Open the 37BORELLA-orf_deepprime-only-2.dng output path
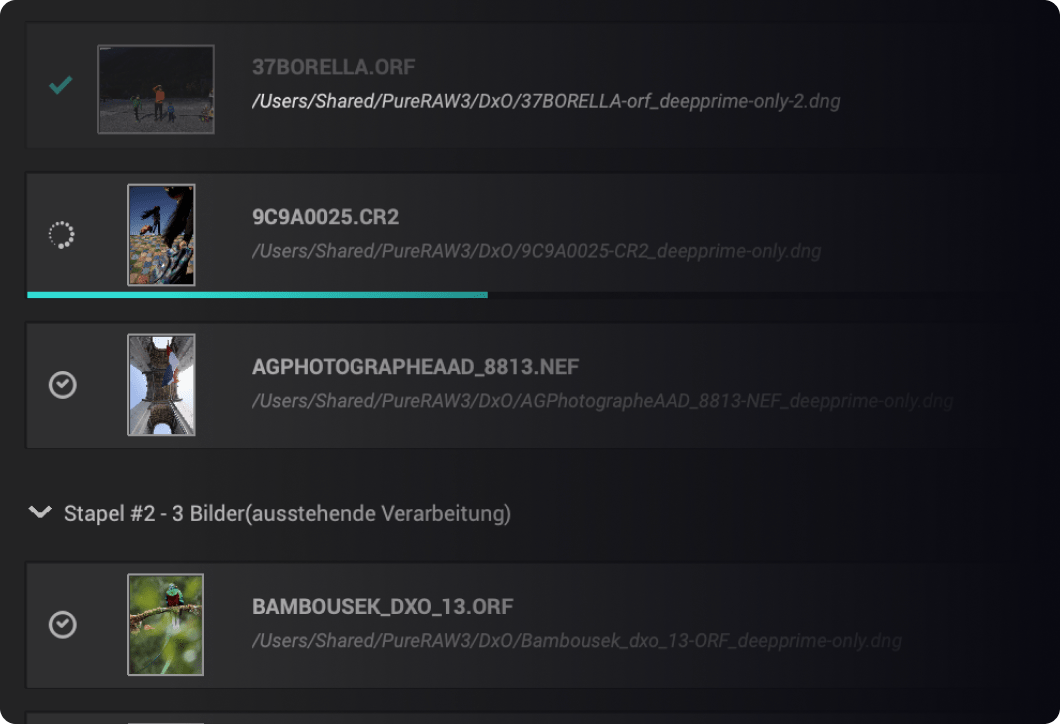Screen dimensions: 1060x724 tap(546, 101)
